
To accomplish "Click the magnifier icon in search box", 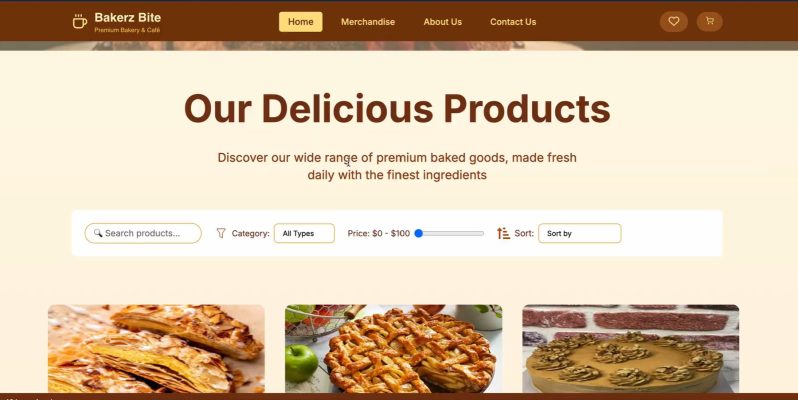I will 98,233.
